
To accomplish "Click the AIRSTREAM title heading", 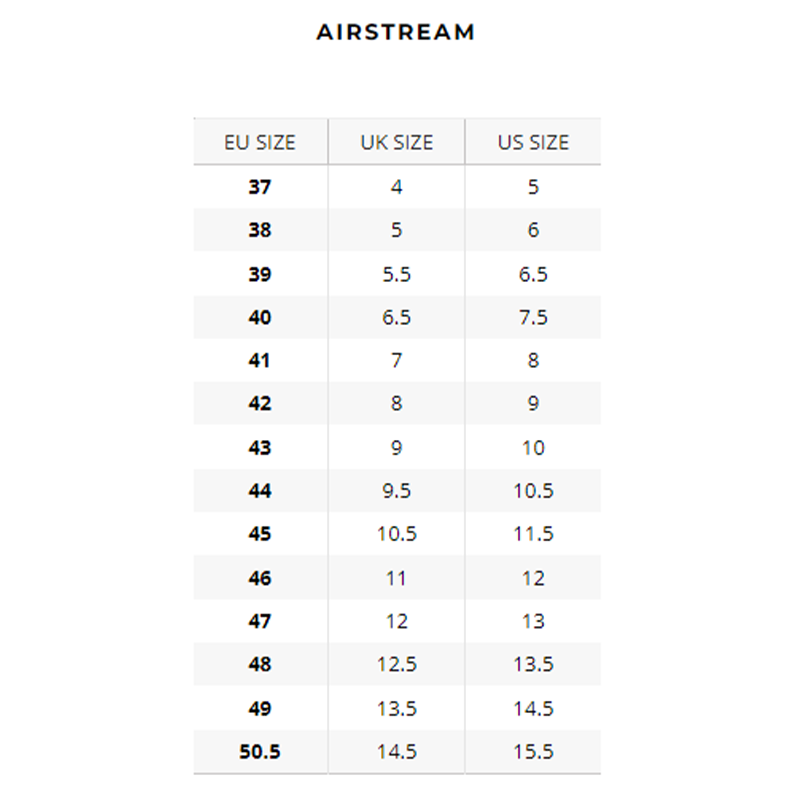I will (396, 32).
